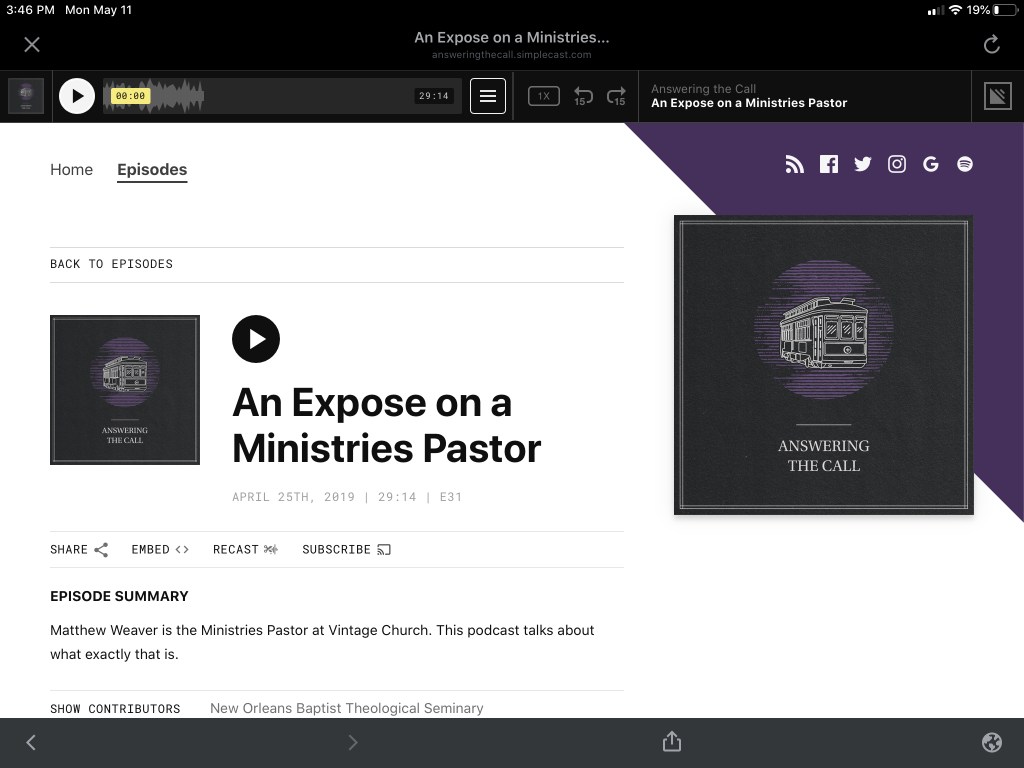Reload the page with refresh icon
The width and height of the screenshot is (1024, 768).
[x=991, y=44]
